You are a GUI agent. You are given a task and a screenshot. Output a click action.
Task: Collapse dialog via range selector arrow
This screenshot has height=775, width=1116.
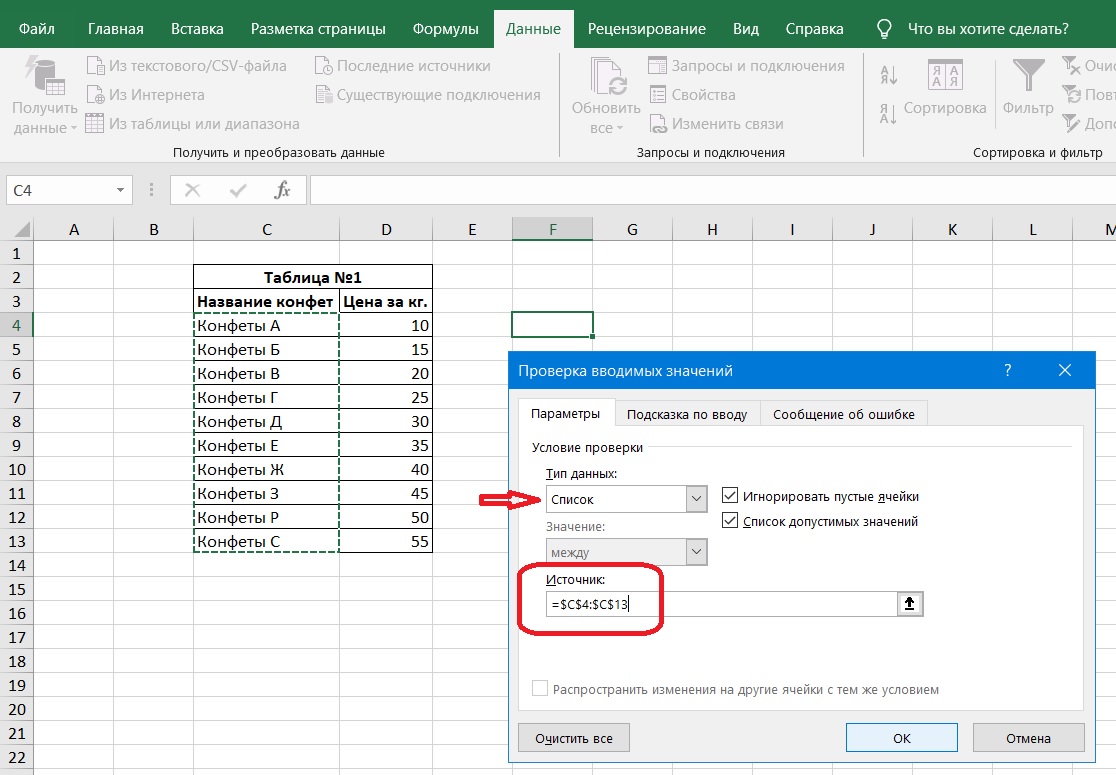(910, 604)
